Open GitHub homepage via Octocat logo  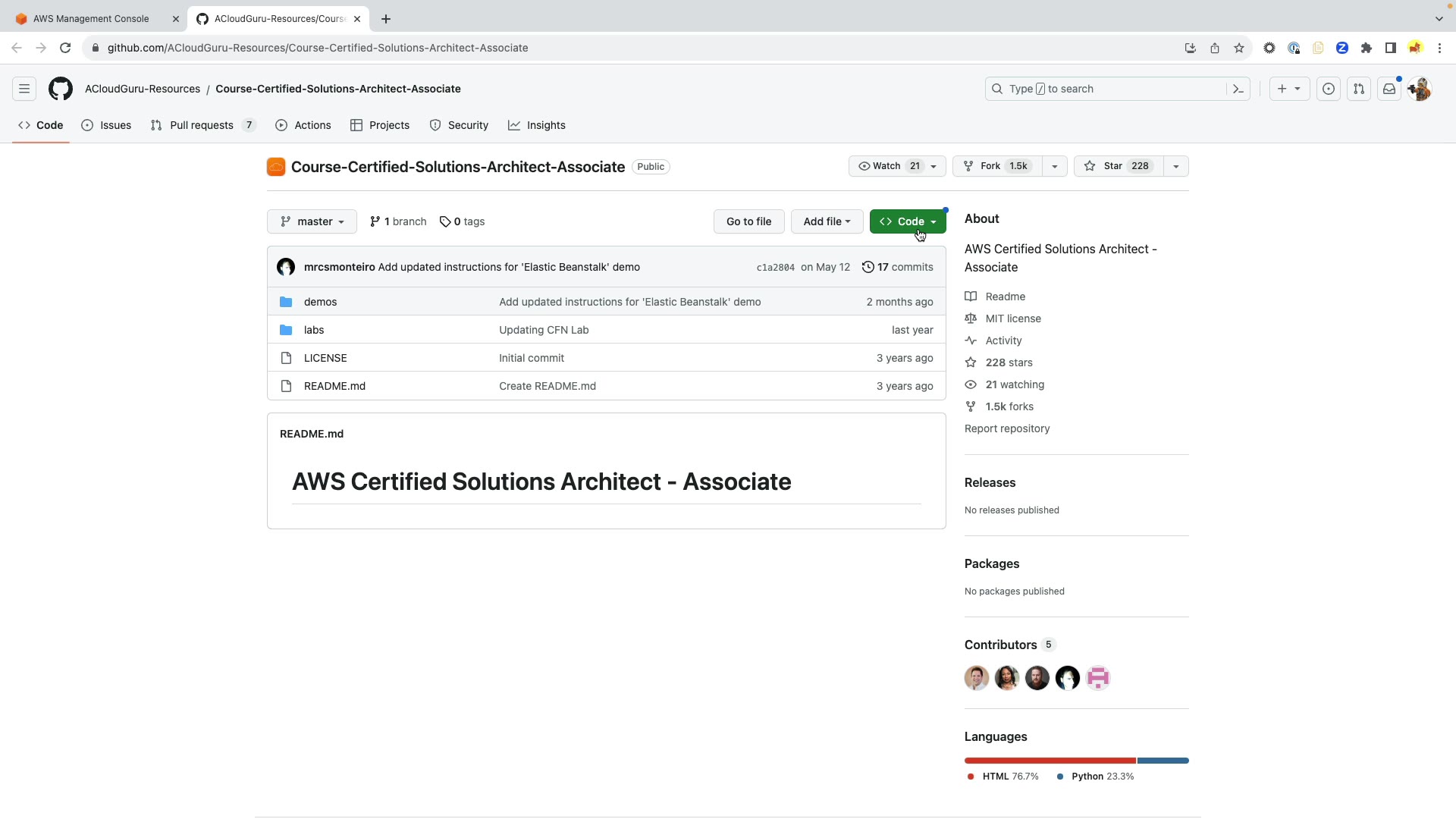click(61, 89)
